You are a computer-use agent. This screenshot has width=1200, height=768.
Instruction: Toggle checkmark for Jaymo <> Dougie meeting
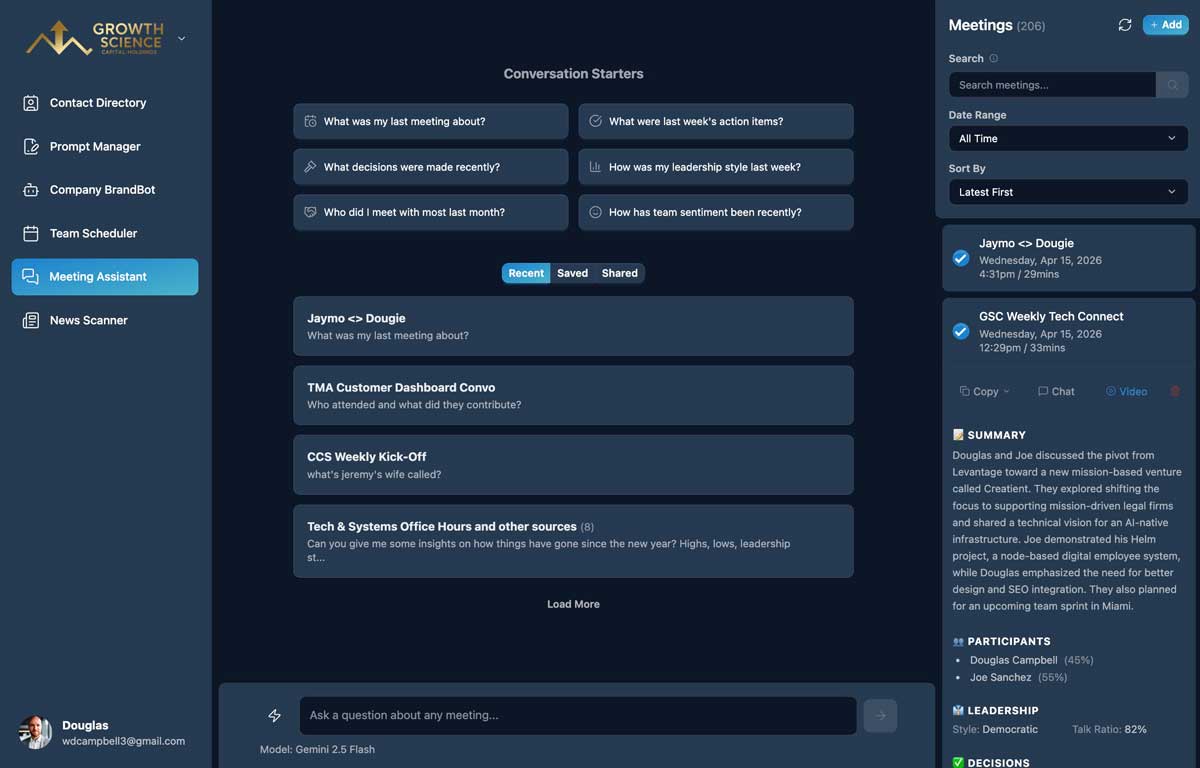tap(961, 258)
